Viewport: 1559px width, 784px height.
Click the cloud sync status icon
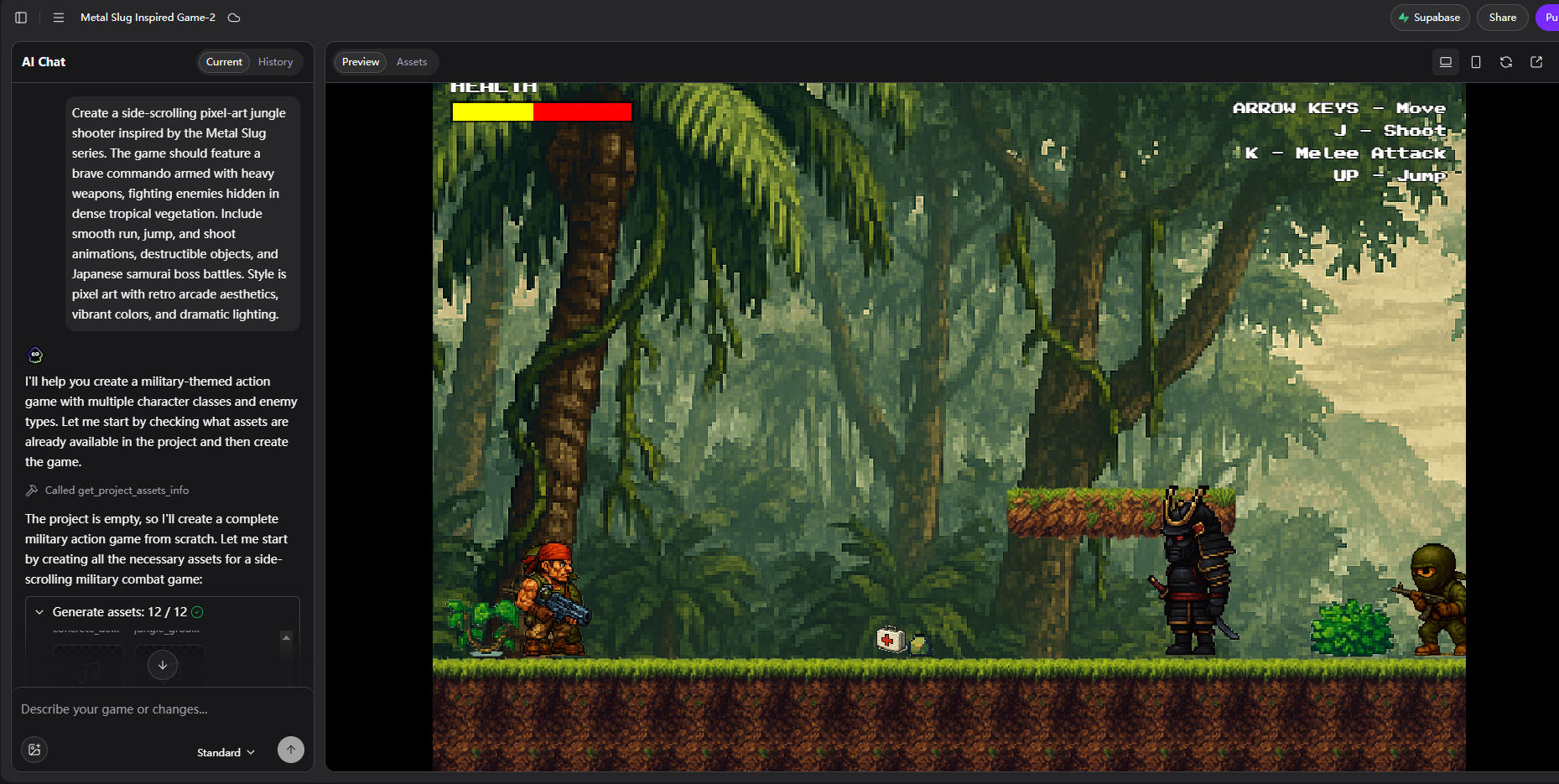[234, 18]
